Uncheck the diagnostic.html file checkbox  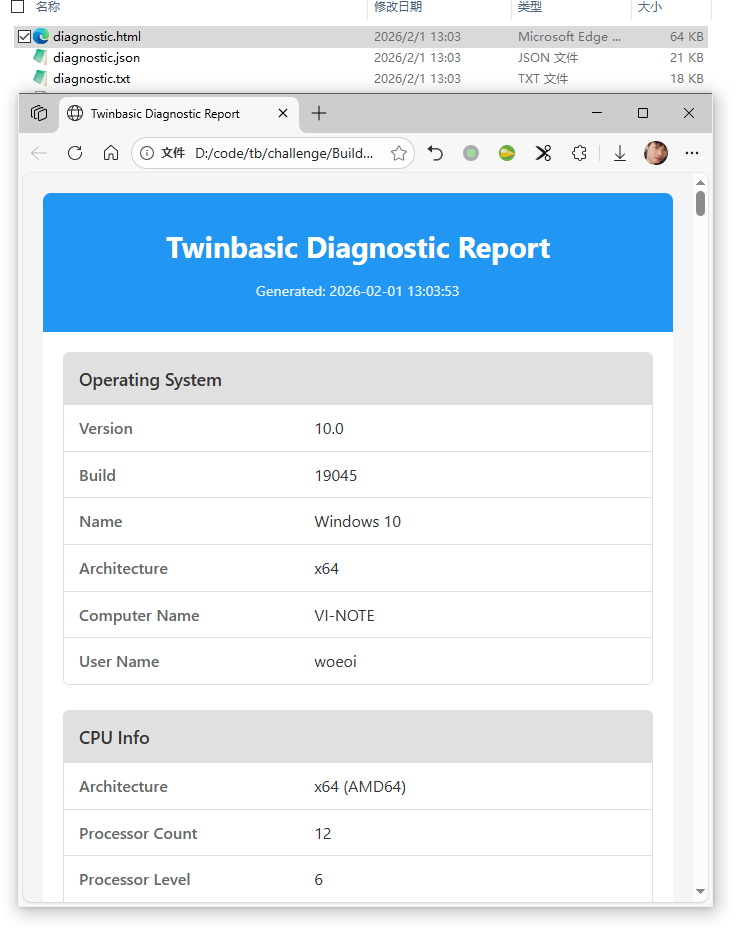coord(24,37)
